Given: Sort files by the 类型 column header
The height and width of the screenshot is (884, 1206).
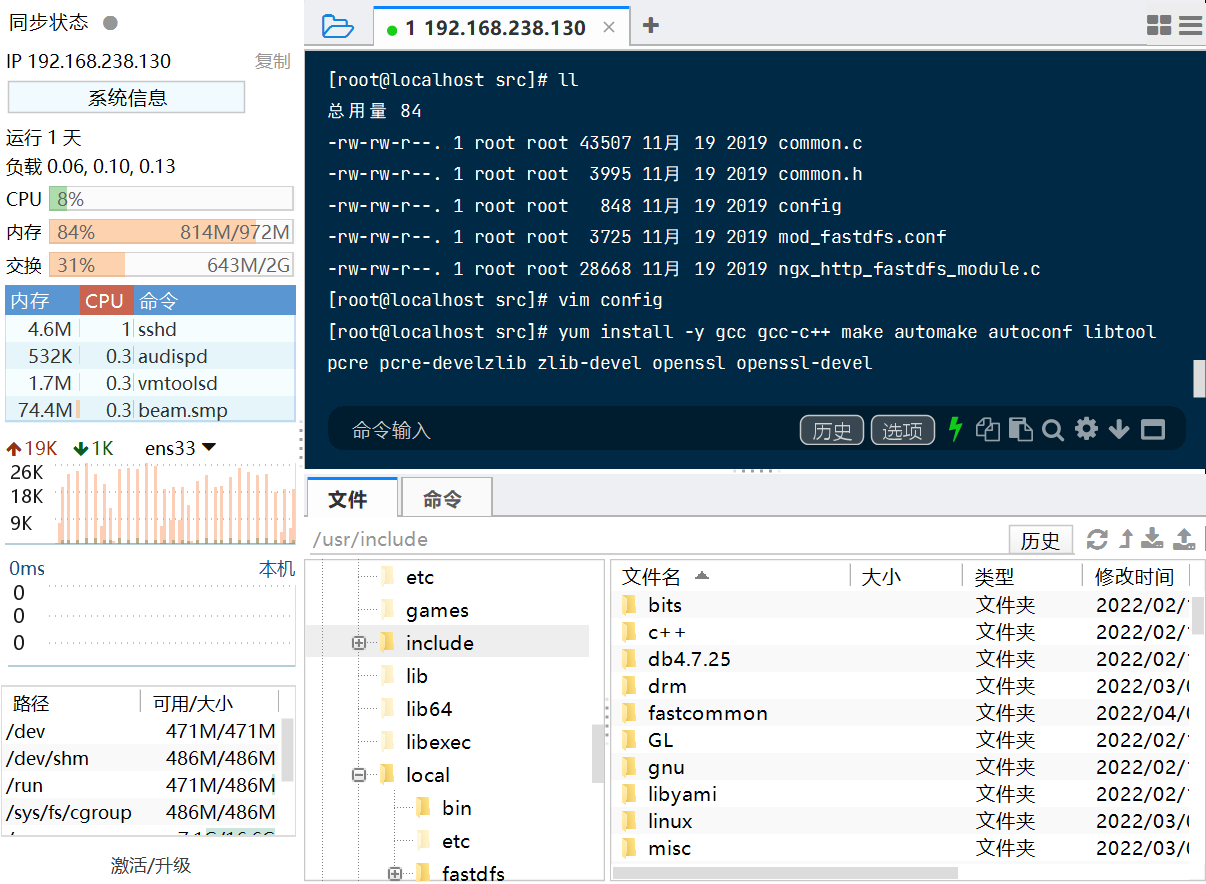Looking at the screenshot, I should [1023, 576].
